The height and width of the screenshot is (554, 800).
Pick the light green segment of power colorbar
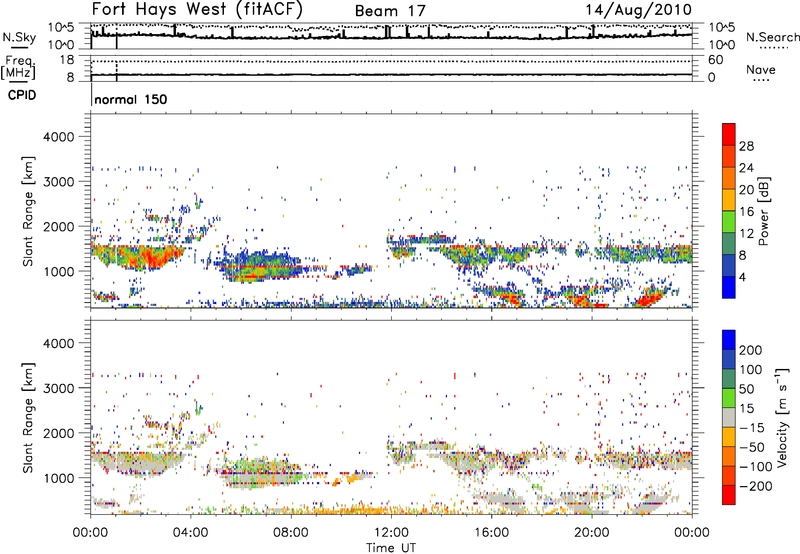pos(729,222)
